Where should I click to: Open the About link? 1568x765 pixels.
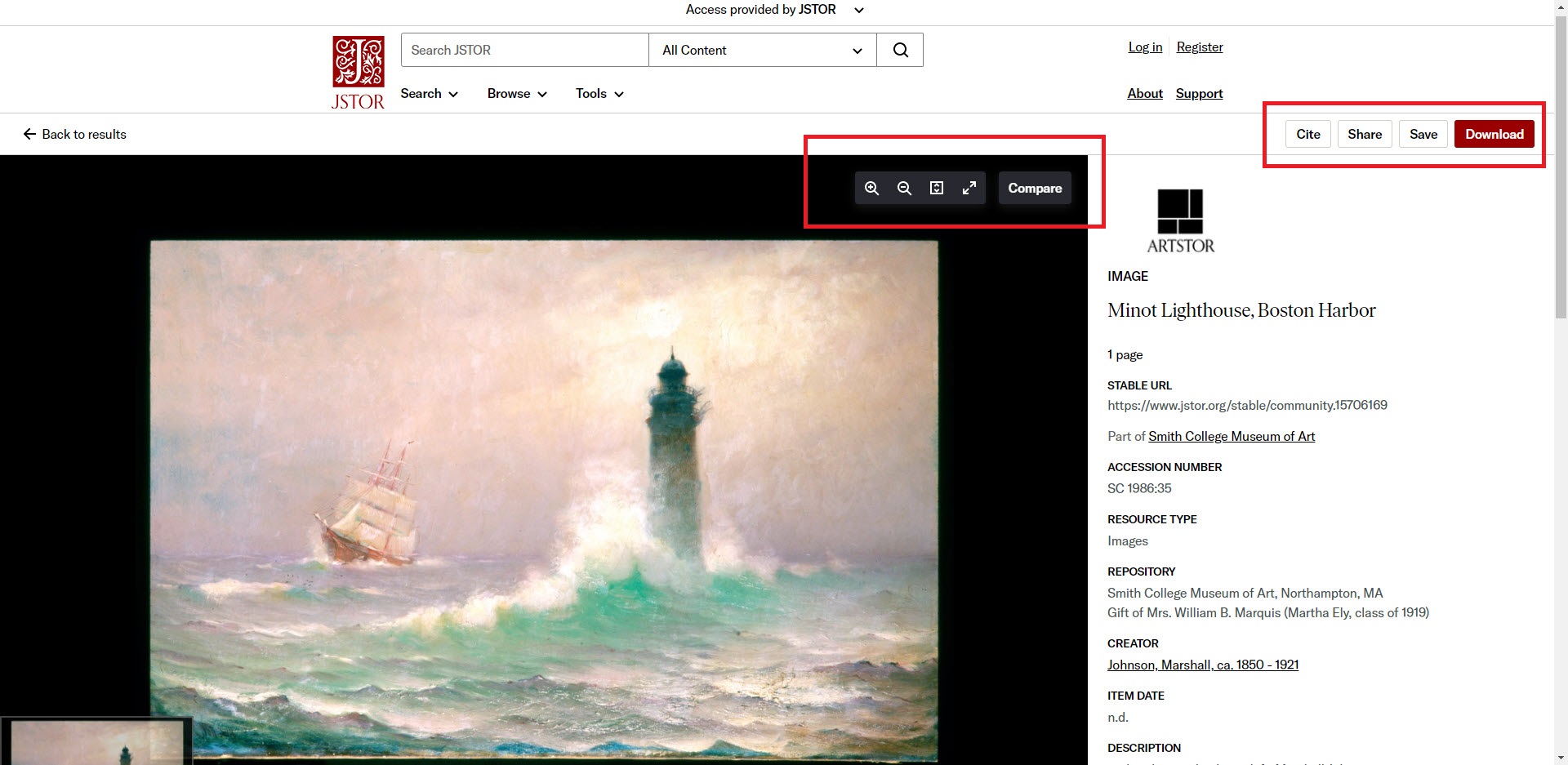[1145, 93]
